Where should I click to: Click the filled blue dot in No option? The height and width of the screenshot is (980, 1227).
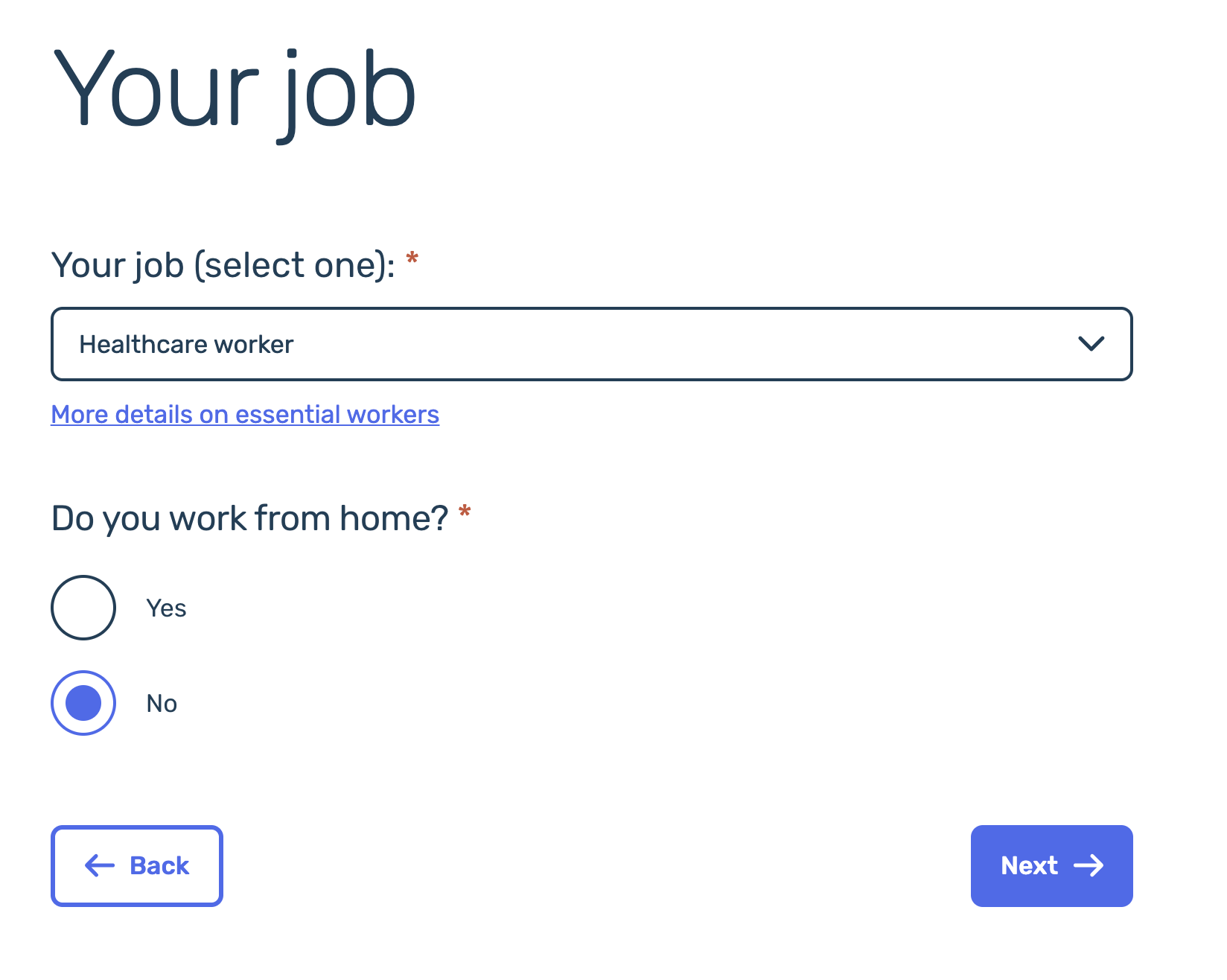point(83,703)
